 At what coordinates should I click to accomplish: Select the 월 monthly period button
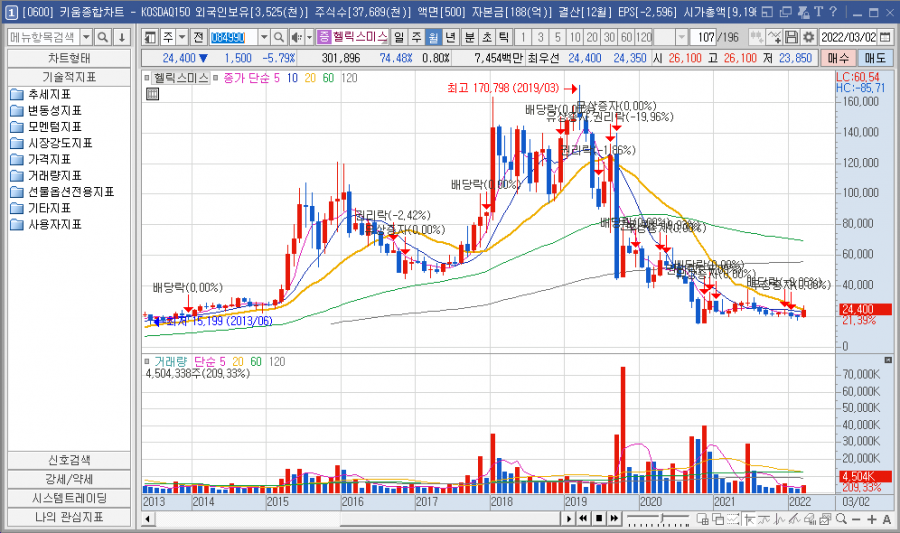(433, 37)
